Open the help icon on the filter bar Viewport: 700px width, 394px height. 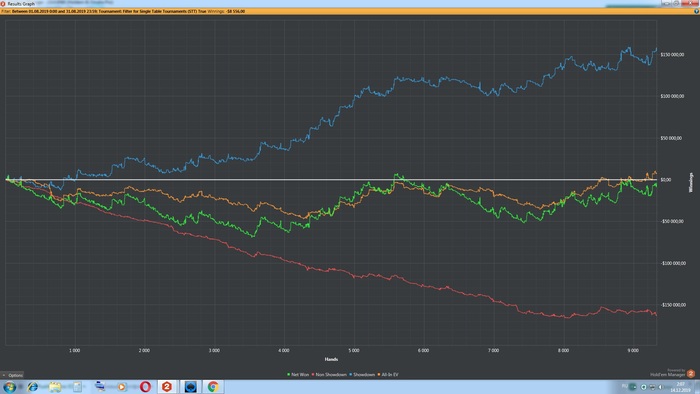(x=696, y=11)
